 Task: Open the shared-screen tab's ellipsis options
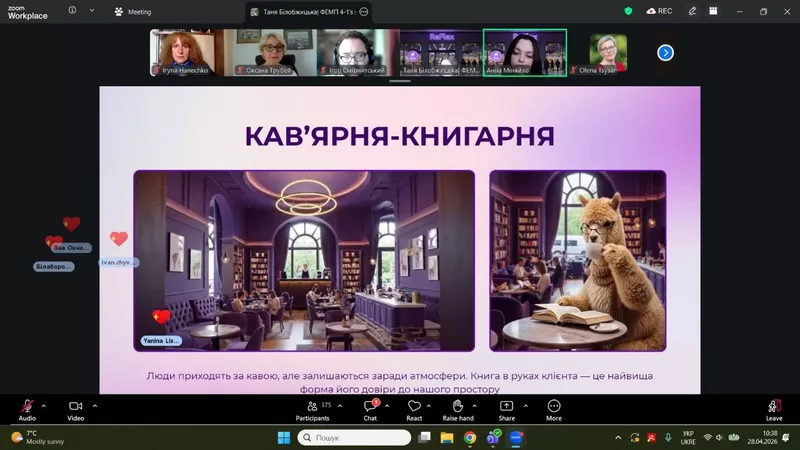coord(364,12)
